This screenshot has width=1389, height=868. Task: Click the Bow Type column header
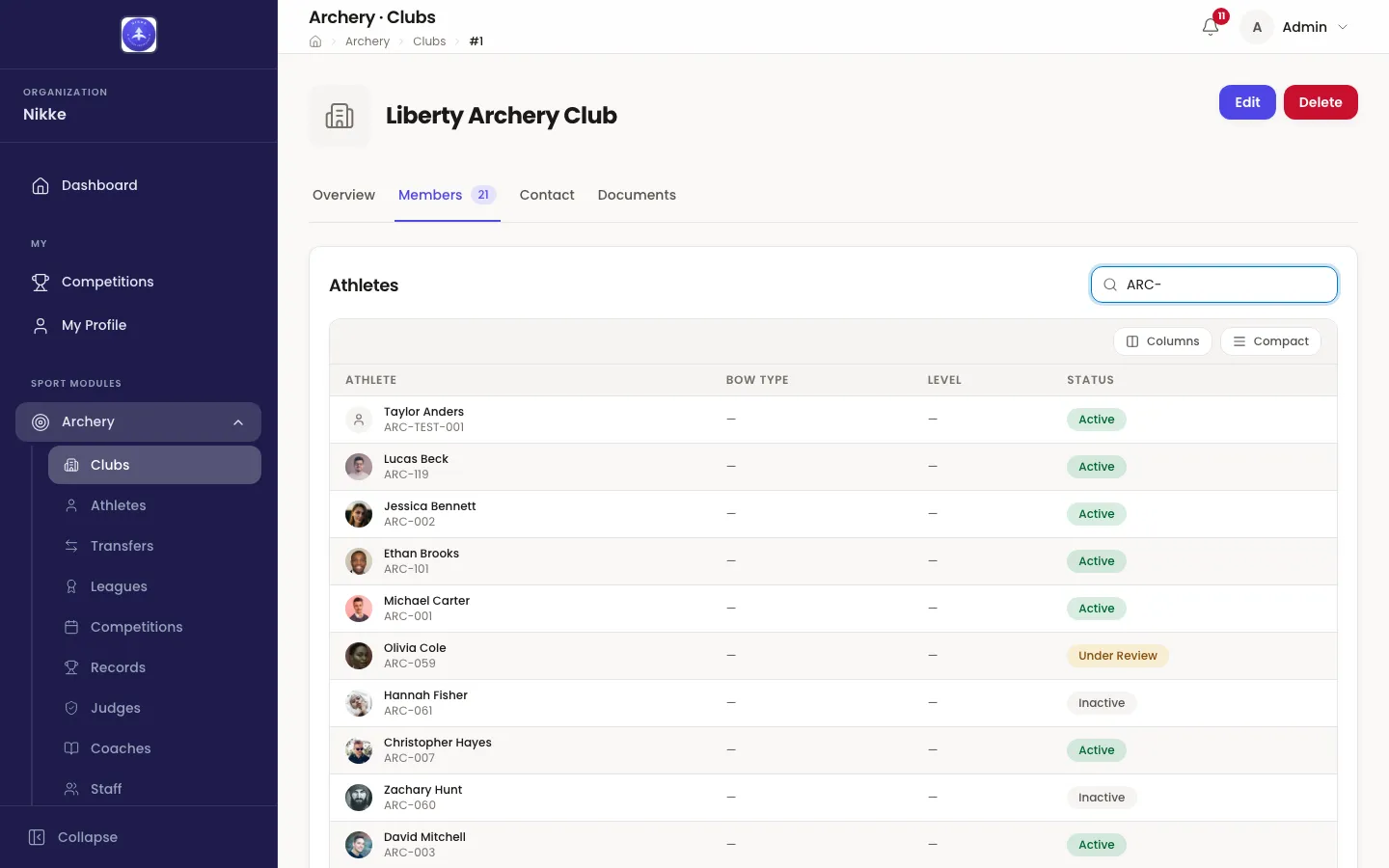coord(757,380)
